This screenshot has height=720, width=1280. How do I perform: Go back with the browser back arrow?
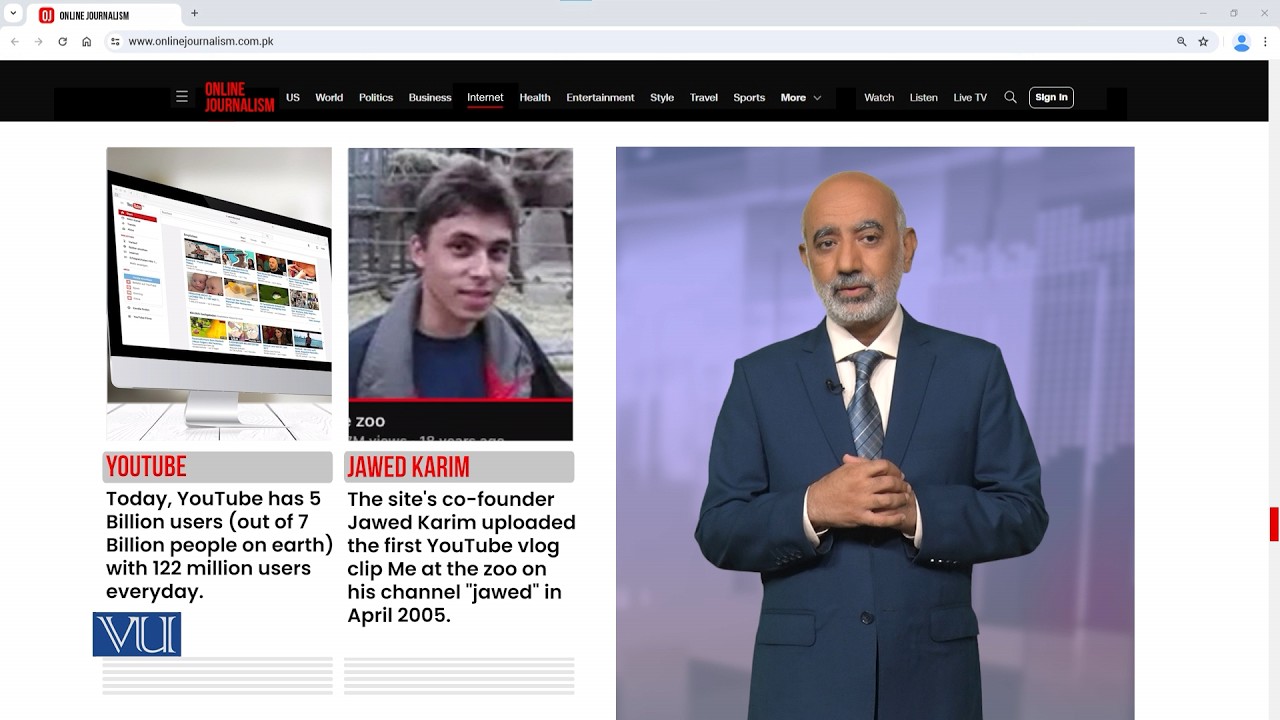point(14,41)
